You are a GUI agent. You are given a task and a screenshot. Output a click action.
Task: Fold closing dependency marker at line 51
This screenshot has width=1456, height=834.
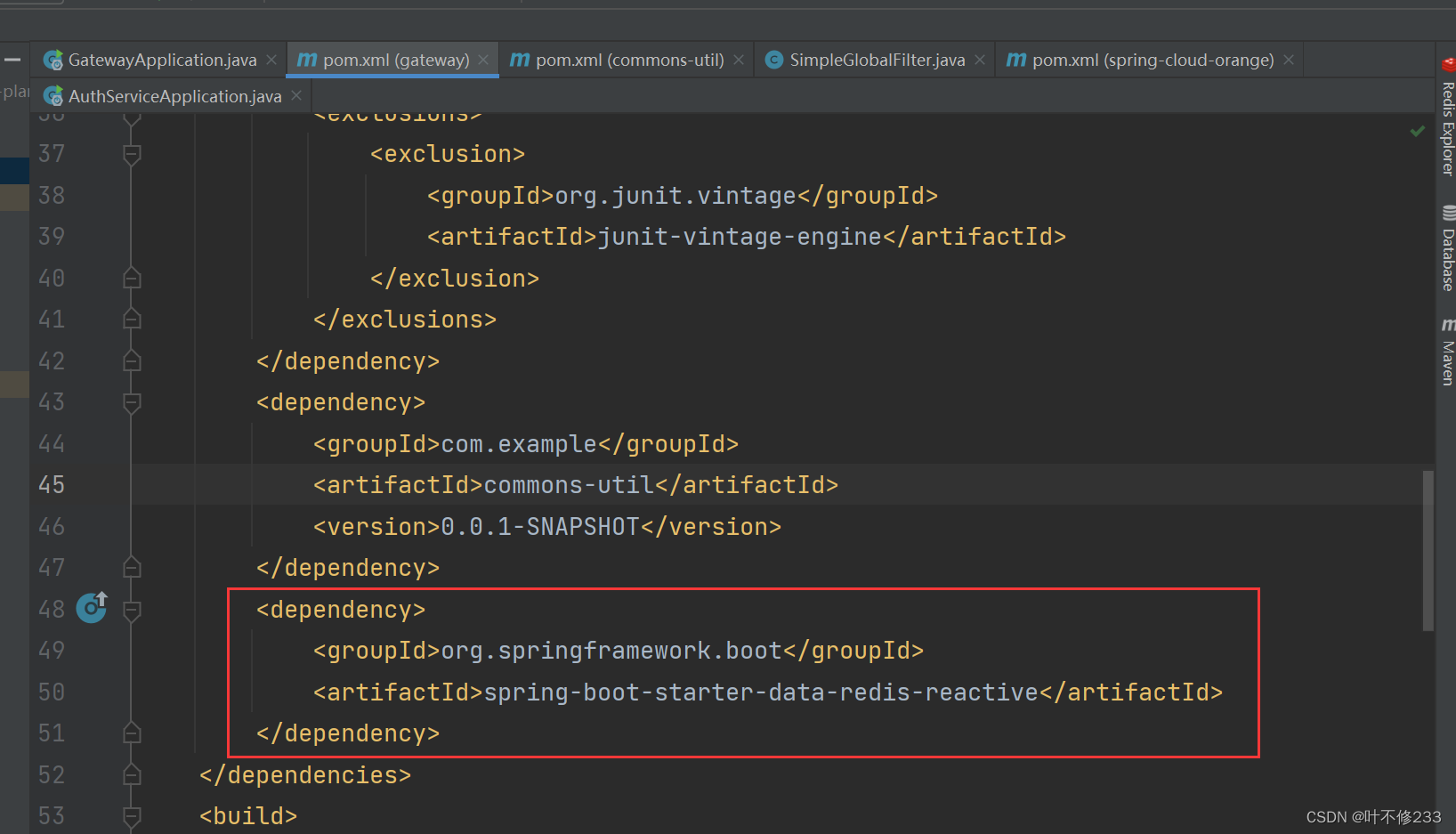[132, 733]
